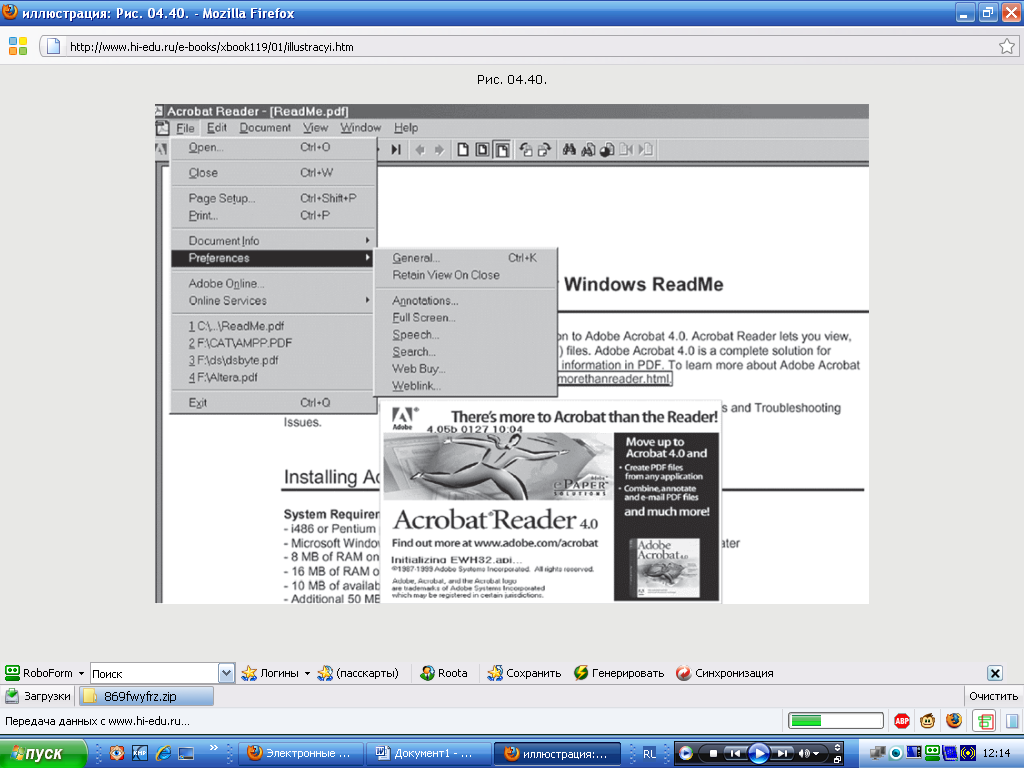
Task: Launch the eye-shaped quick launch icon
Action: coord(117,753)
